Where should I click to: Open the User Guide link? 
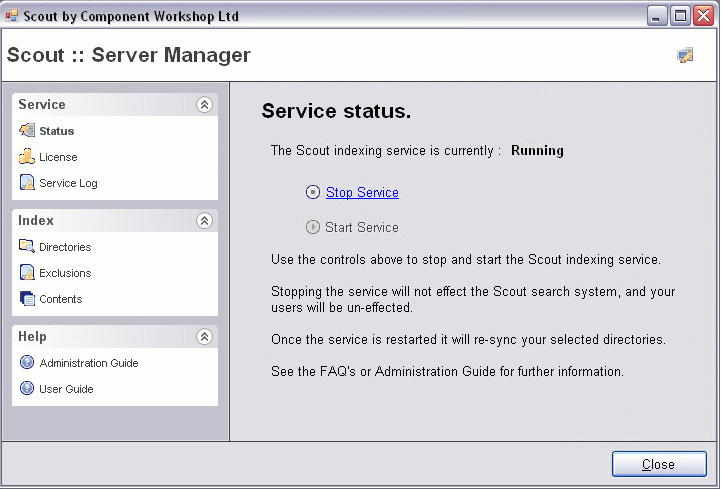(66, 389)
